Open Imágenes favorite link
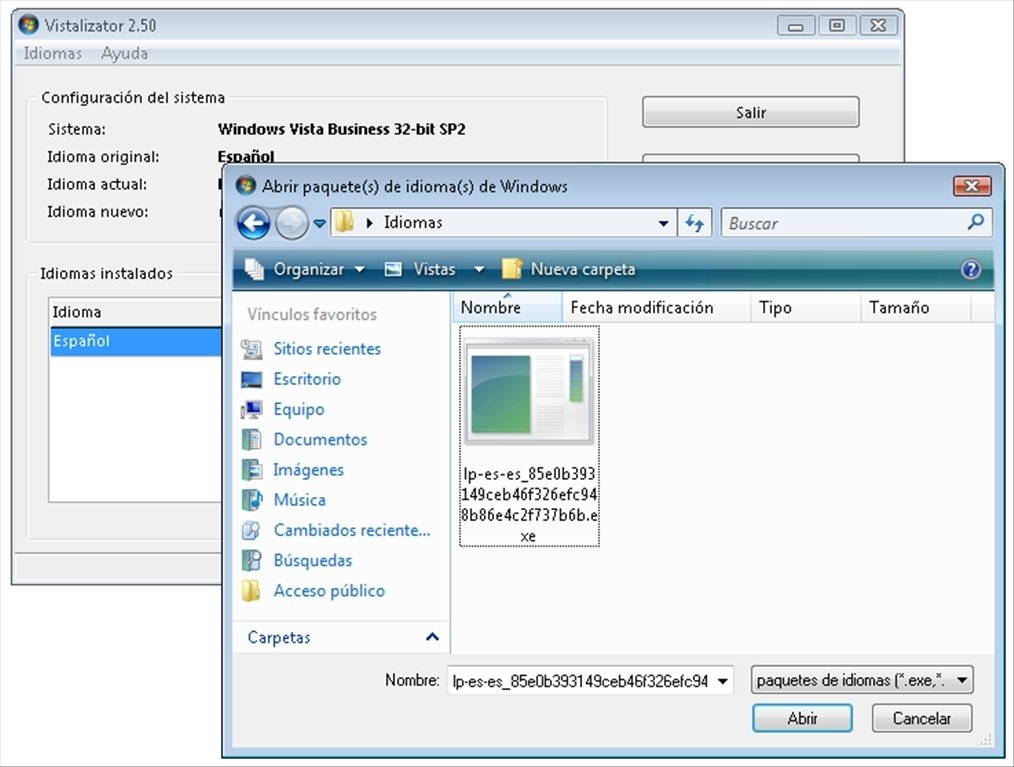This screenshot has width=1014, height=767. [x=308, y=470]
